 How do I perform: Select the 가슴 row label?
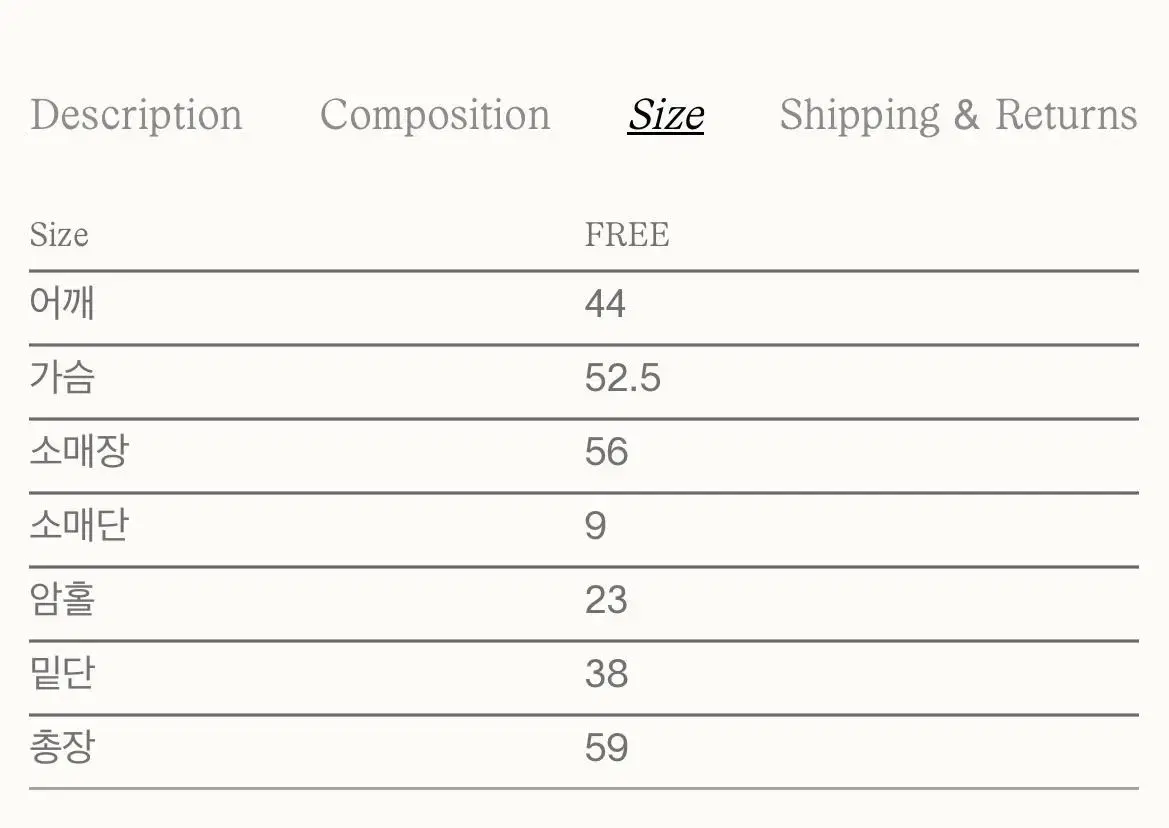62,377
